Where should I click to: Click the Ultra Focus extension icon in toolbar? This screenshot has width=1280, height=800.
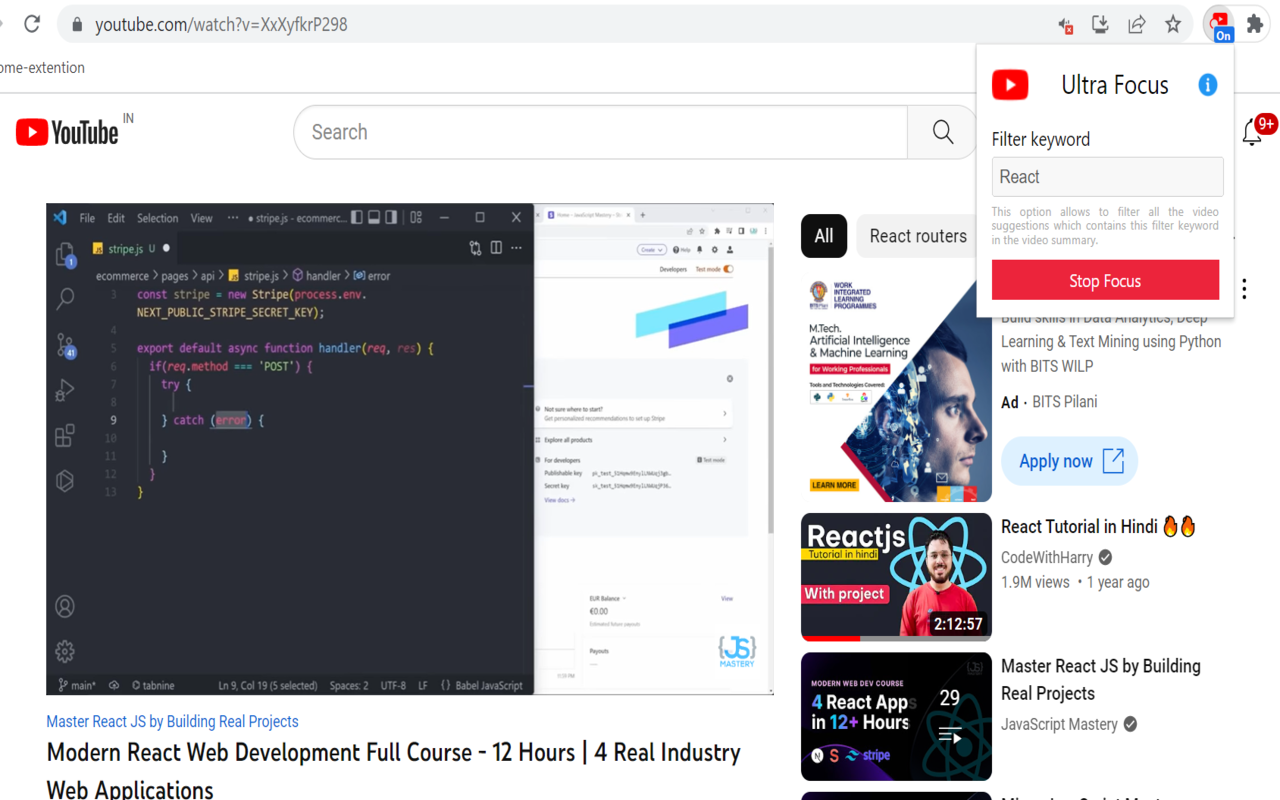tap(1218, 24)
